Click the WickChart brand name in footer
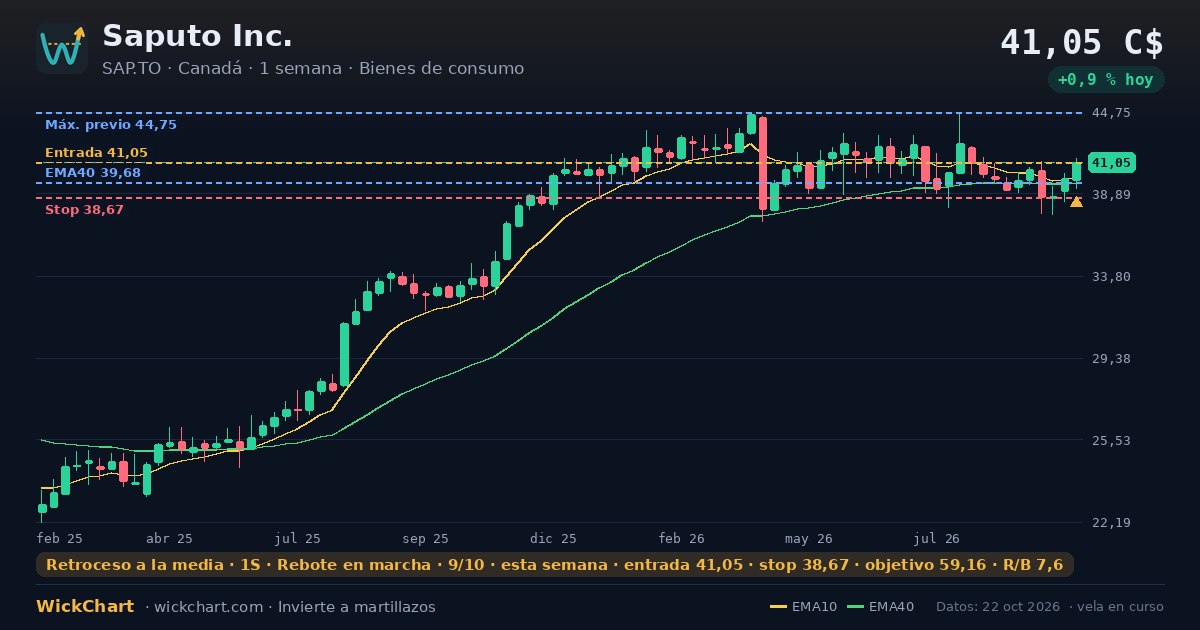Screen dimensions: 1200x630 tap(85, 607)
